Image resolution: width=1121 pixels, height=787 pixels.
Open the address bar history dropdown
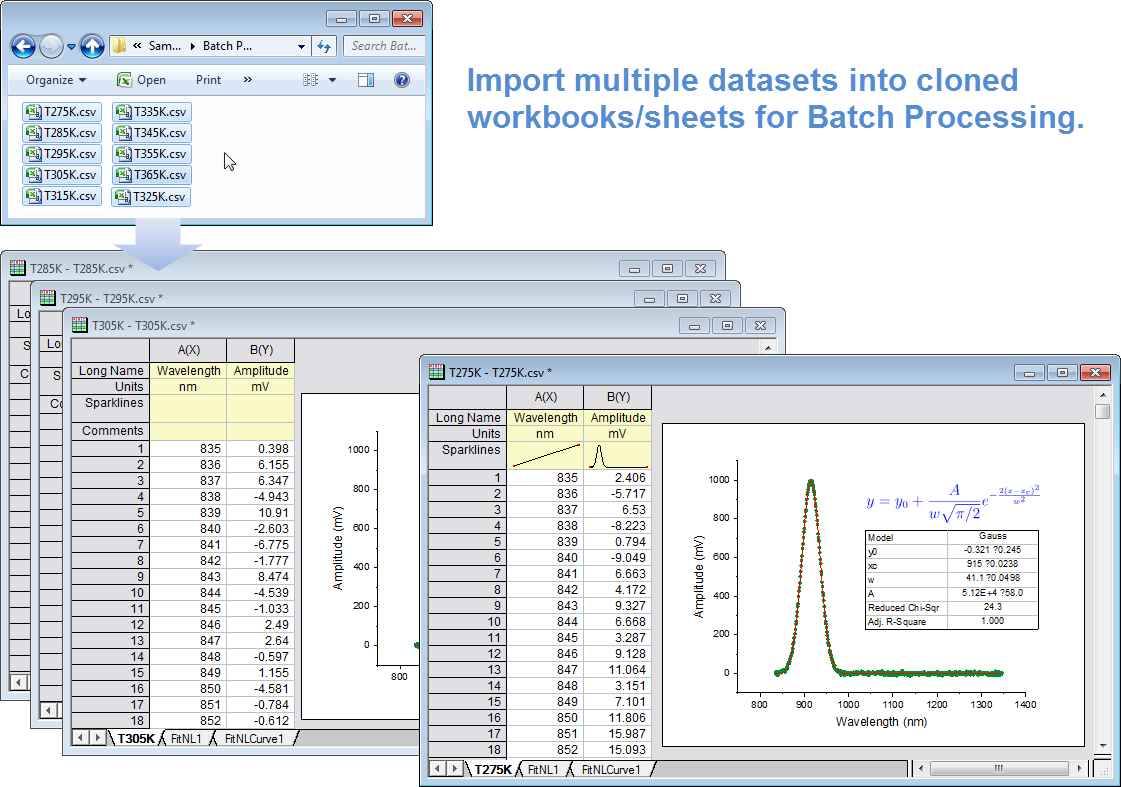(x=302, y=46)
